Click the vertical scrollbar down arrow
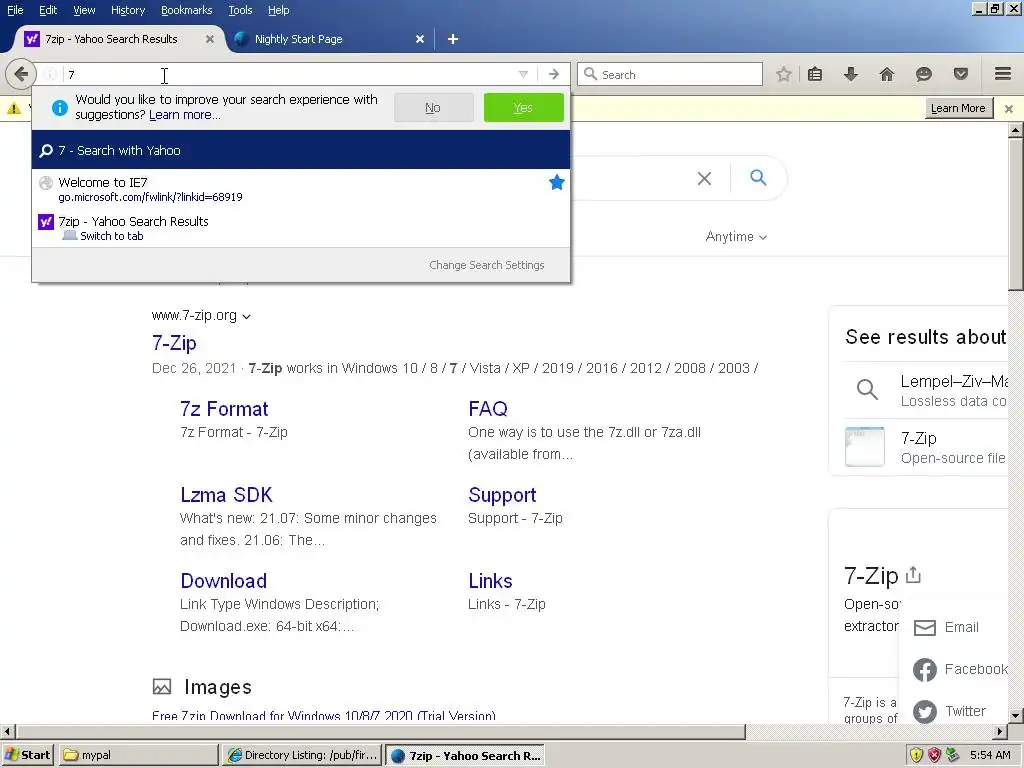Screen dimensions: 1024x768 1015,716
